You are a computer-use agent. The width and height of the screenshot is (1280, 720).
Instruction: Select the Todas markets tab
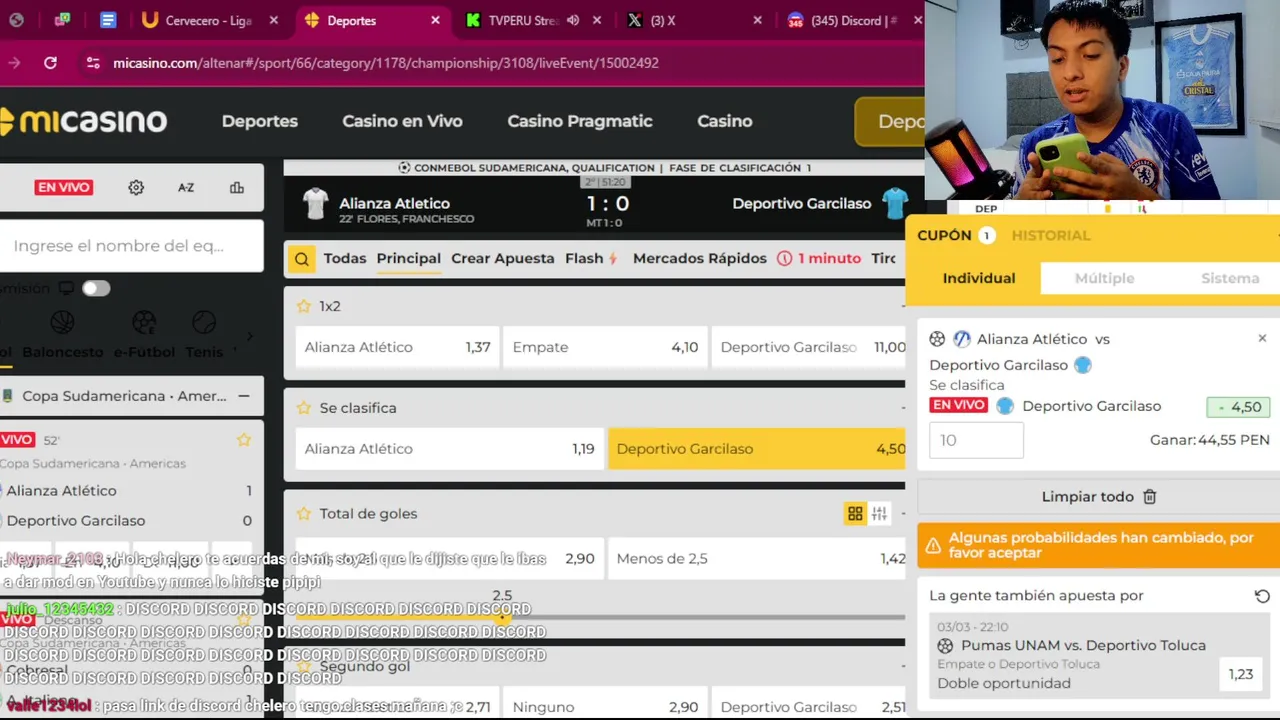coord(345,258)
